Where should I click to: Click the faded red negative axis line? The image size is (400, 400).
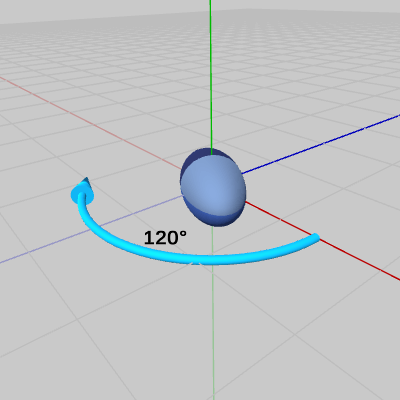[90, 123]
